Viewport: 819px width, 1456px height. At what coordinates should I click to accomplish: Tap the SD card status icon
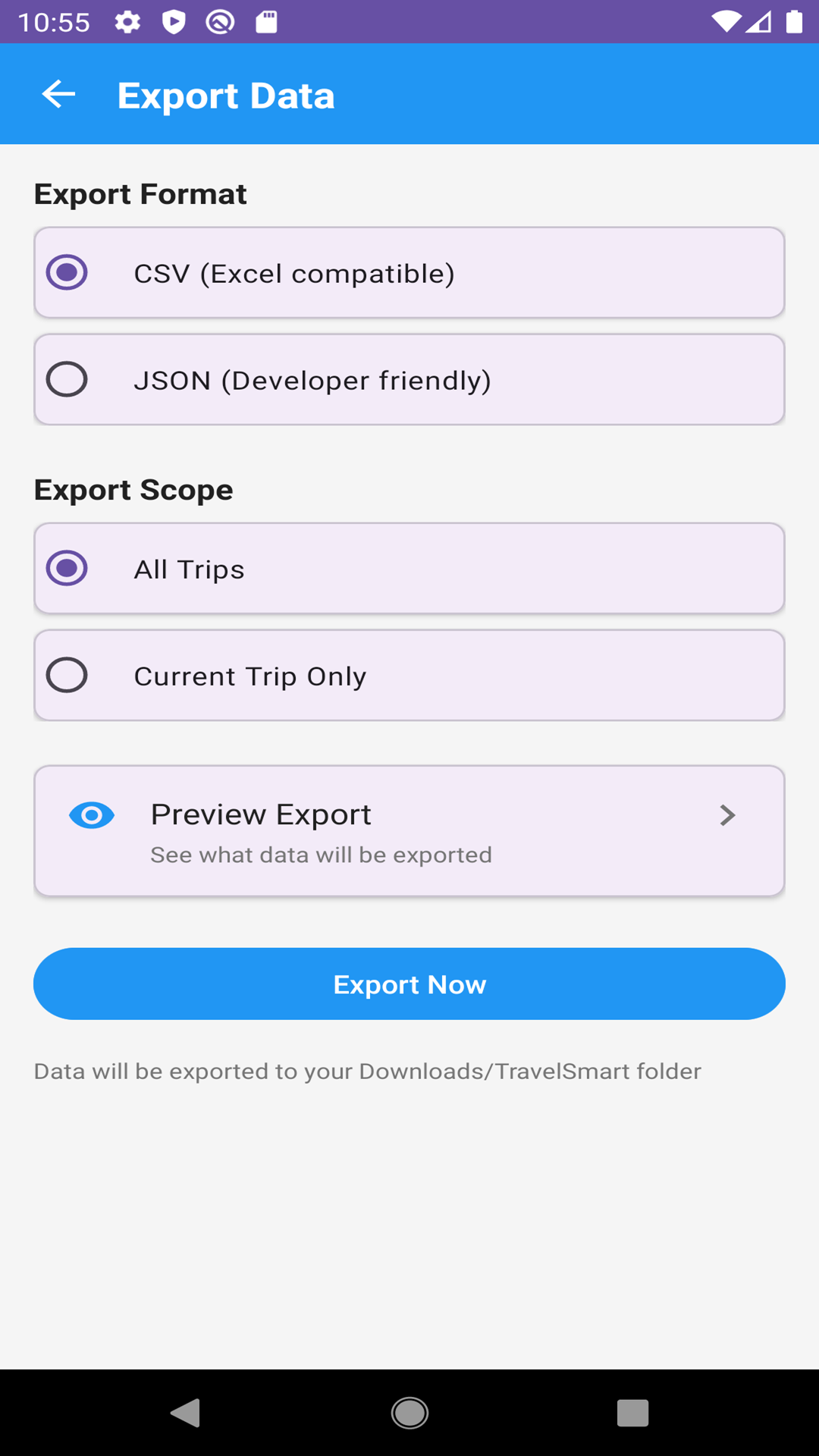pyautogui.click(x=266, y=22)
